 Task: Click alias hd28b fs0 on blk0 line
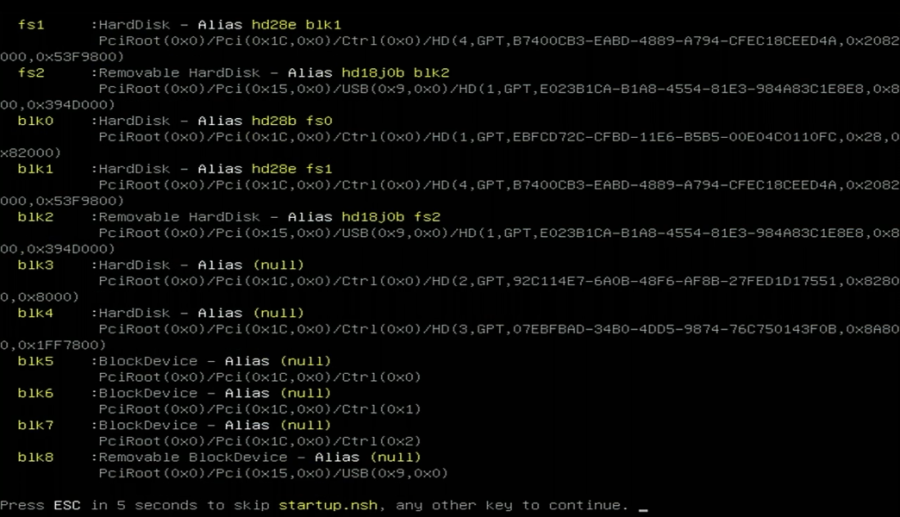coord(292,121)
